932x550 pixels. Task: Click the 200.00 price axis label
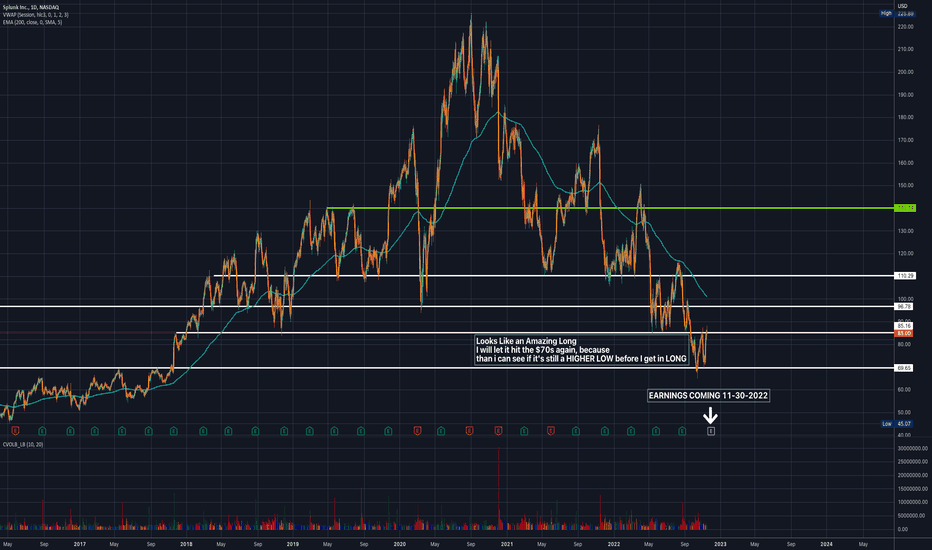tap(905, 72)
